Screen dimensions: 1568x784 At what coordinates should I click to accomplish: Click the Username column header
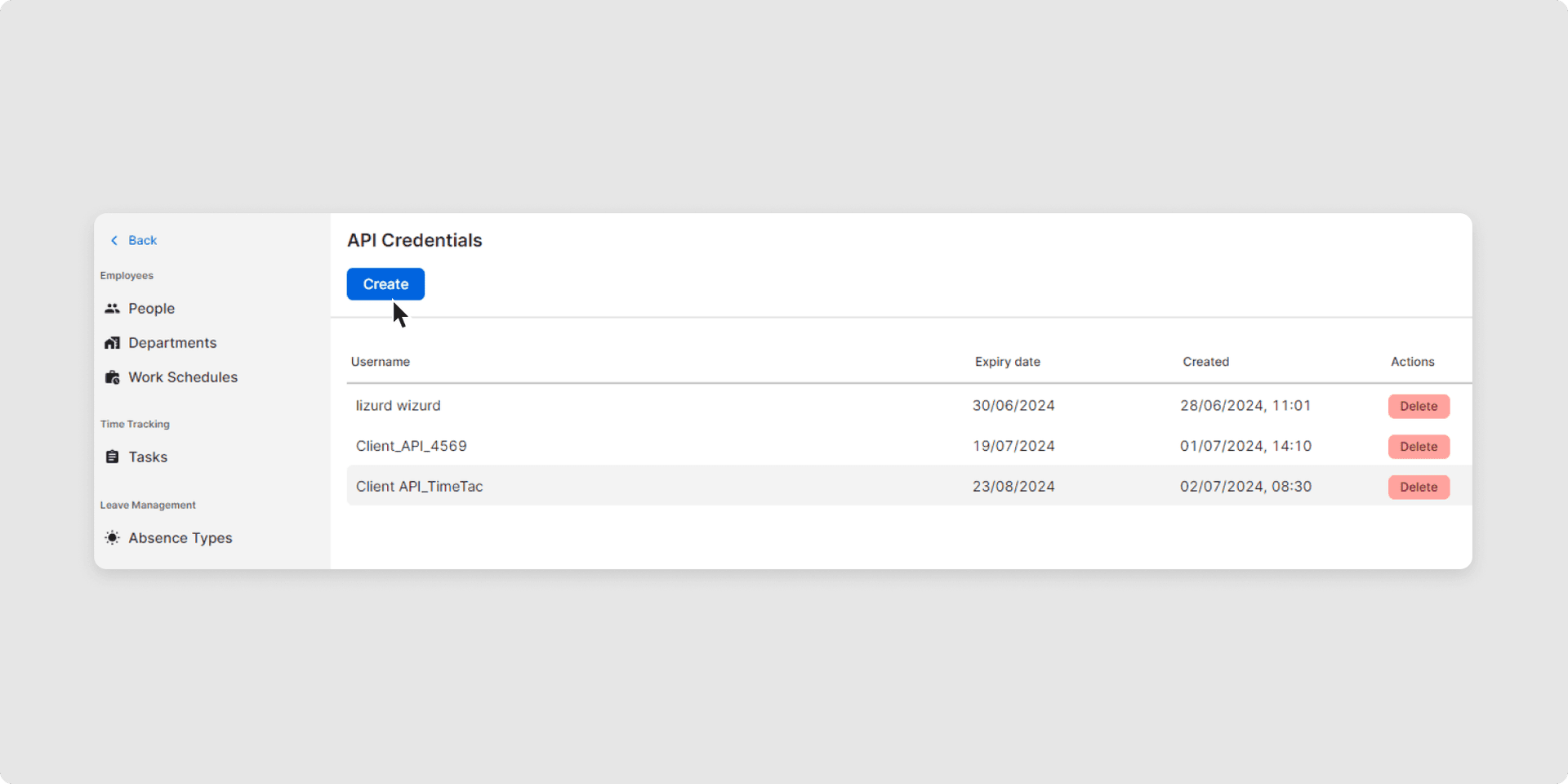381,362
